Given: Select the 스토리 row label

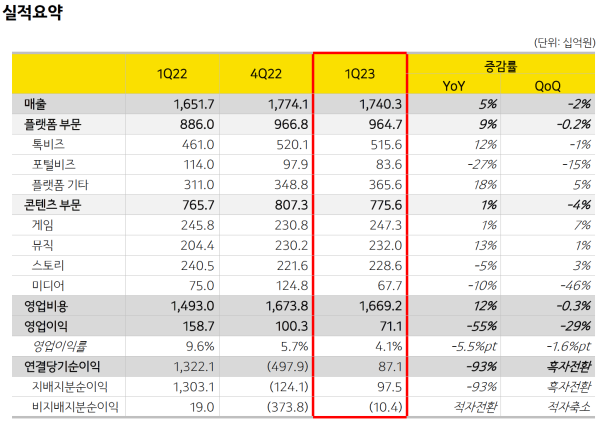Looking at the screenshot, I should [48, 265].
